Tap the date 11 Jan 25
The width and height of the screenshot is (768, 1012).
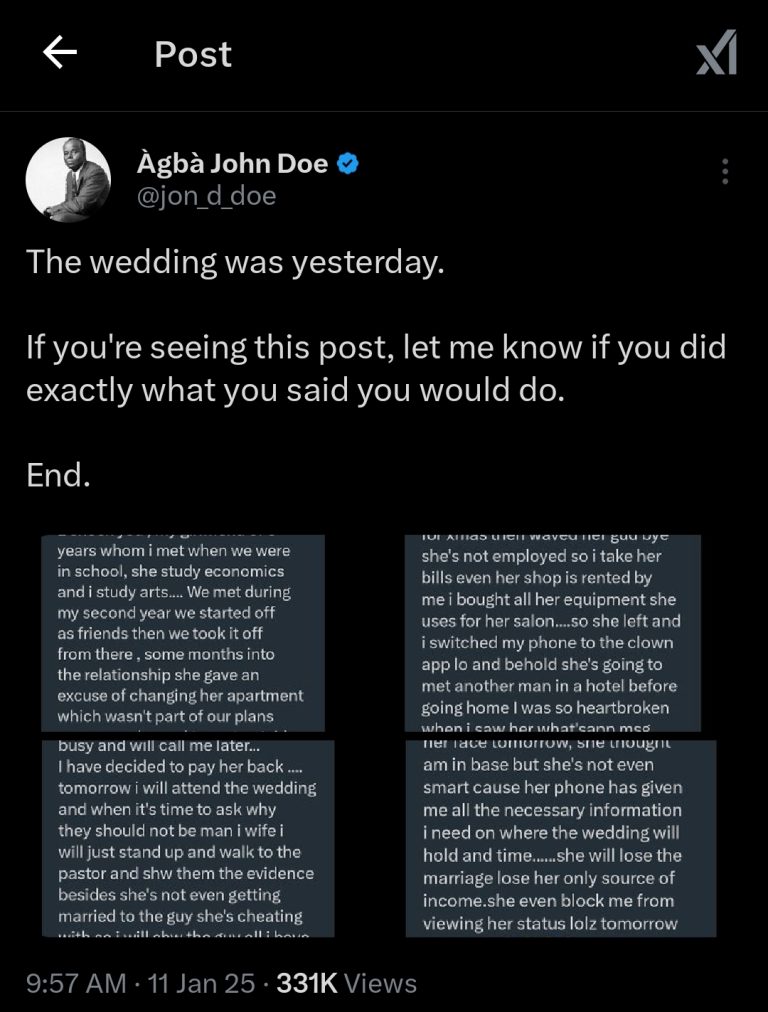(x=201, y=983)
